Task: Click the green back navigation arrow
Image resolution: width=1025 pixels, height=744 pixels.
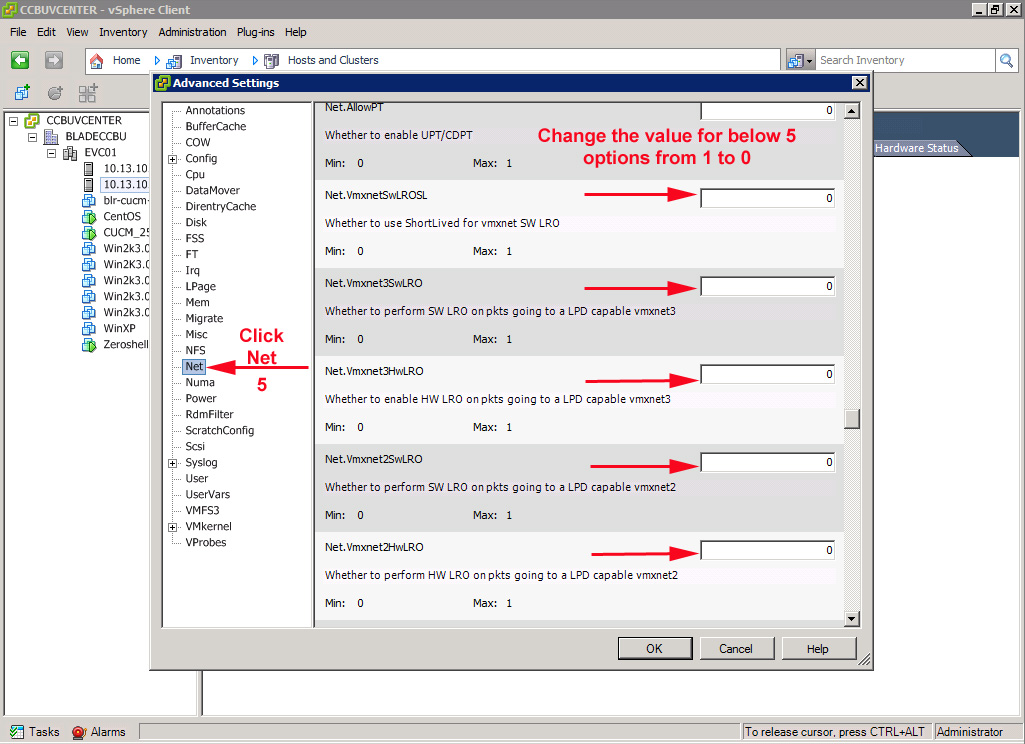Action: pos(20,60)
